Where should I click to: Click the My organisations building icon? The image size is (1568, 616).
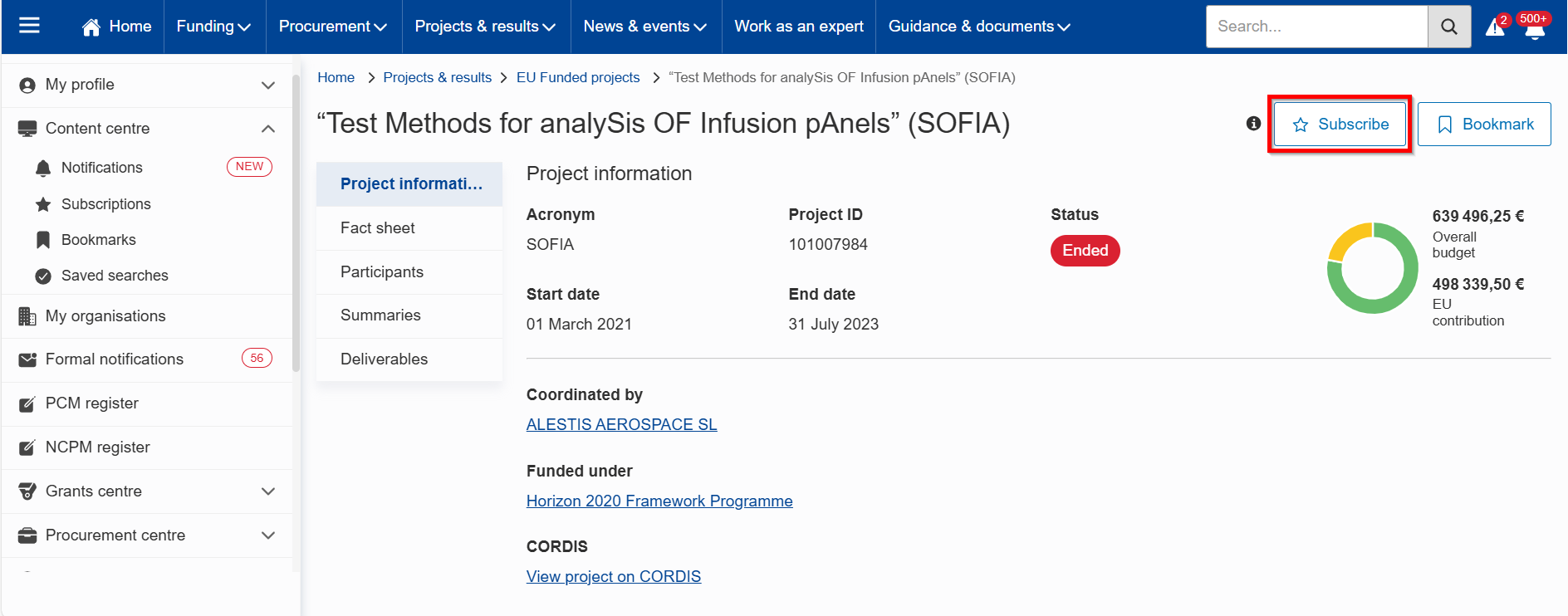(x=27, y=316)
